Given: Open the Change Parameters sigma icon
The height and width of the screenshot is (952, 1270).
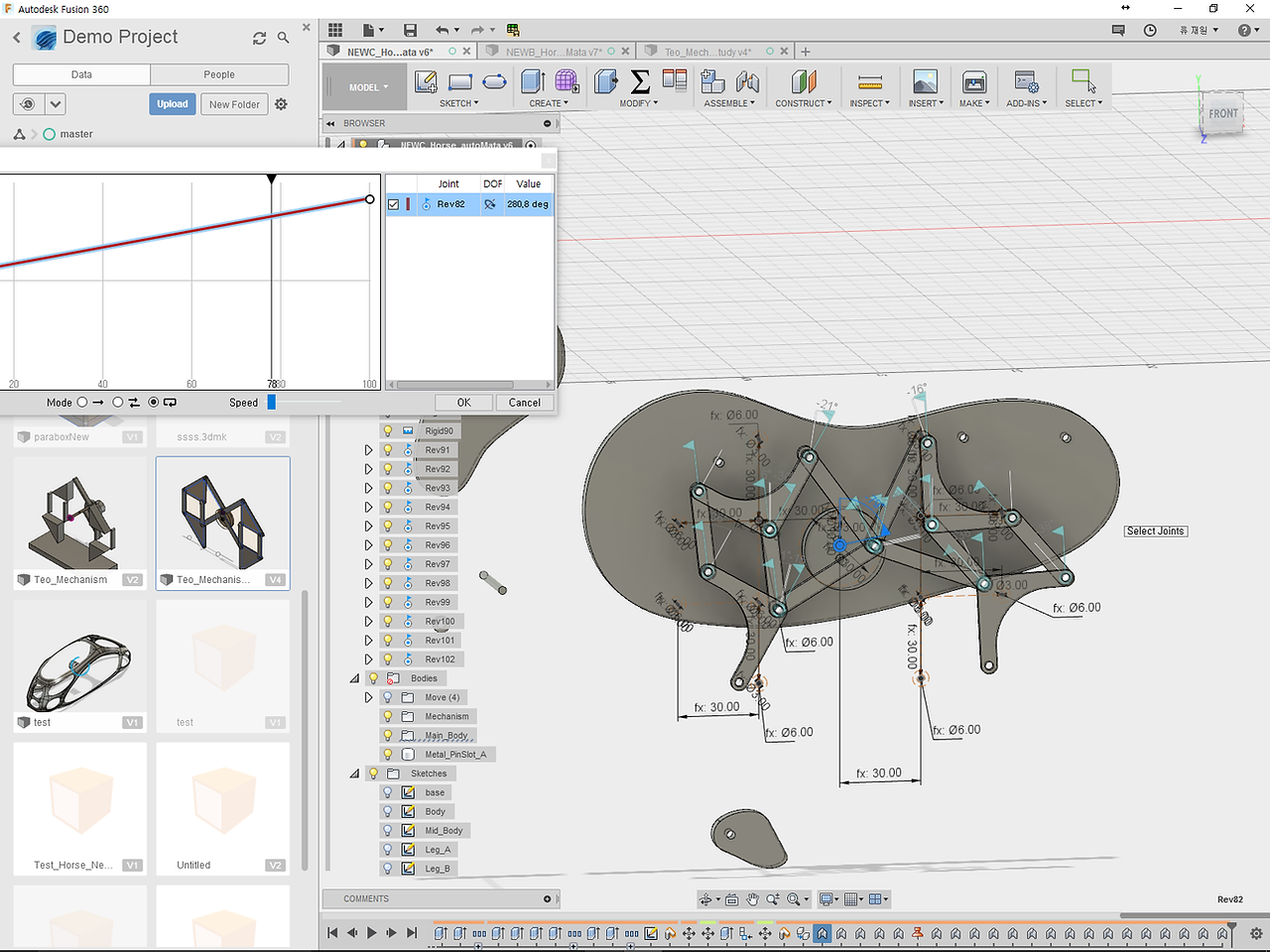Looking at the screenshot, I should click(640, 81).
